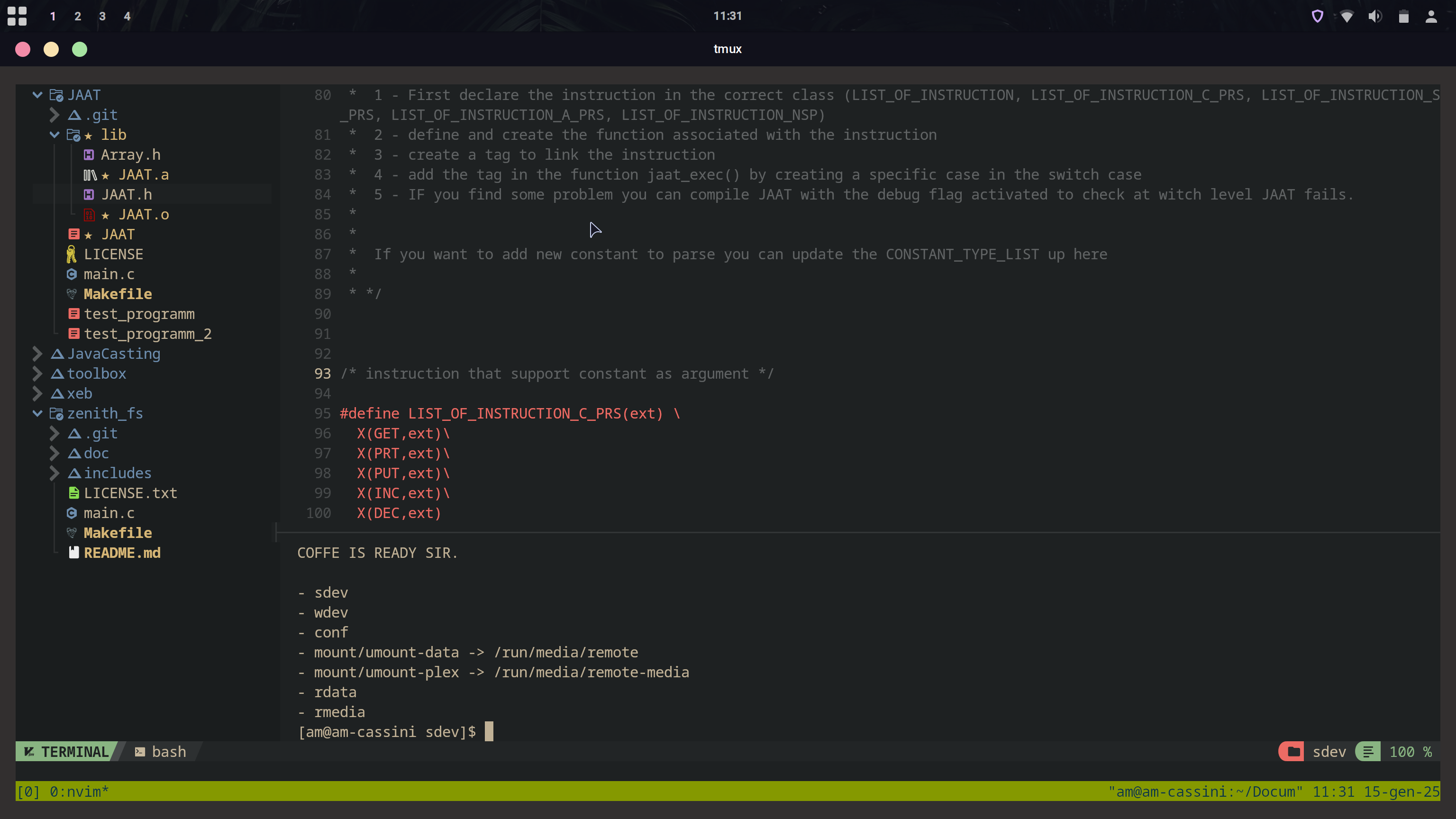Switch to workspace 2
This screenshot has height=819, width=1456.
pos(77,17)
